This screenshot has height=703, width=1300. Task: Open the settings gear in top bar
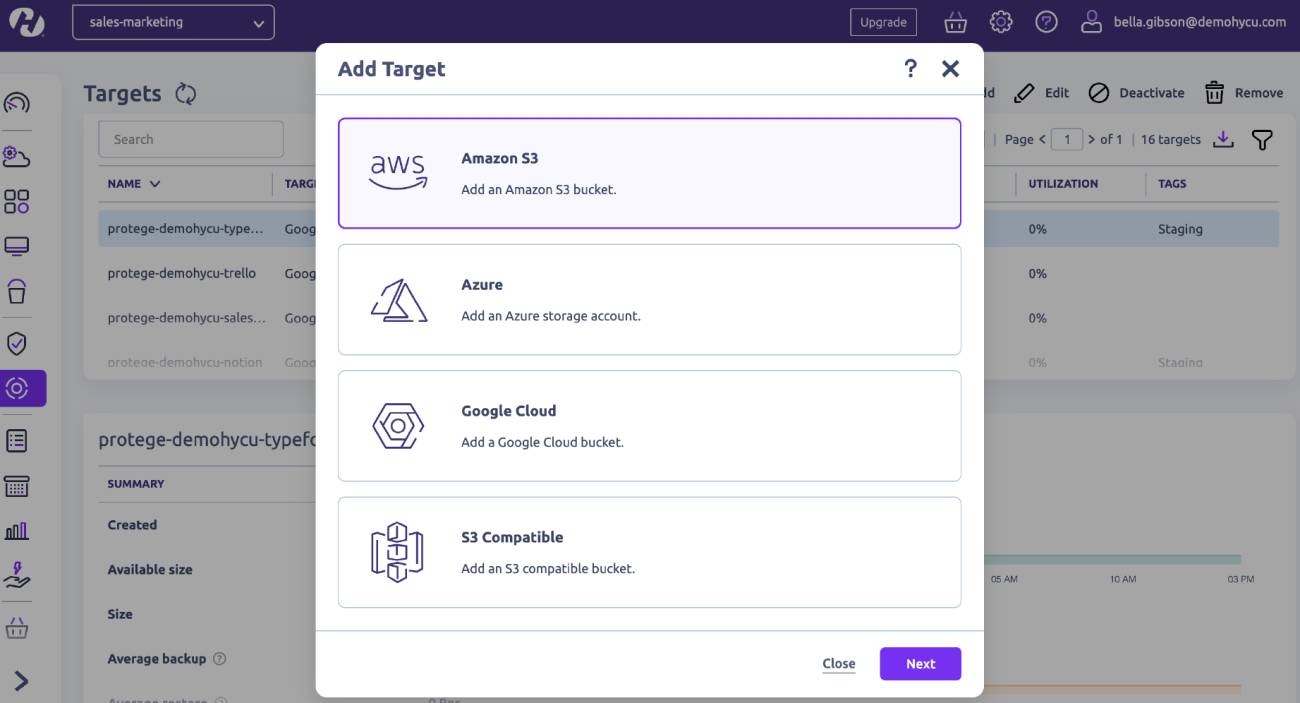1001,21
